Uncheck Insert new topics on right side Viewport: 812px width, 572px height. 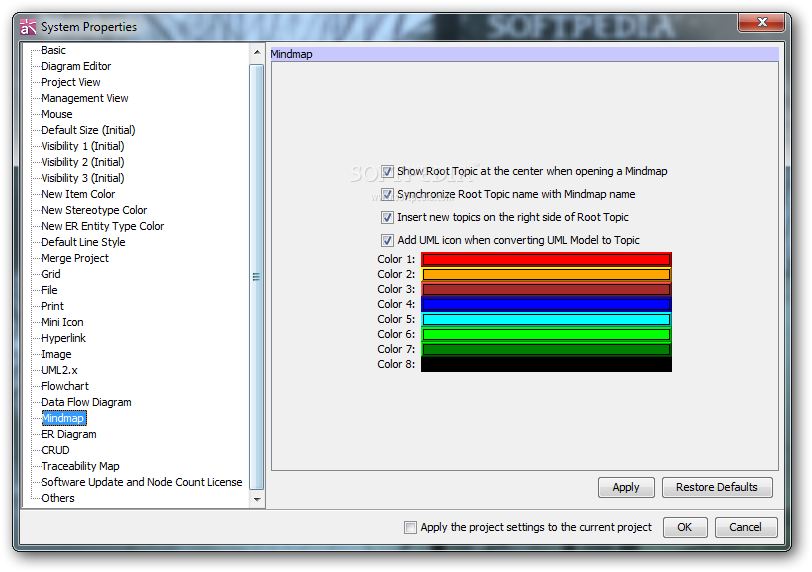click(x=387, y=217)
